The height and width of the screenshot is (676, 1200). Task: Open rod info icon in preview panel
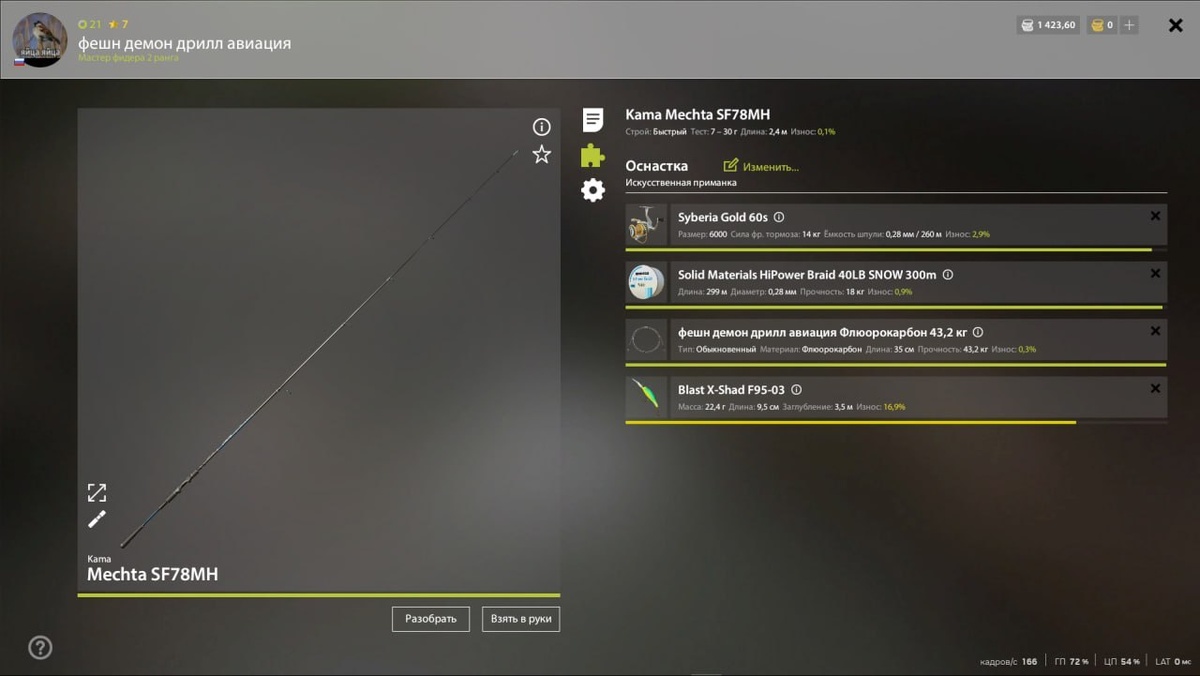[x=541, y=127]
